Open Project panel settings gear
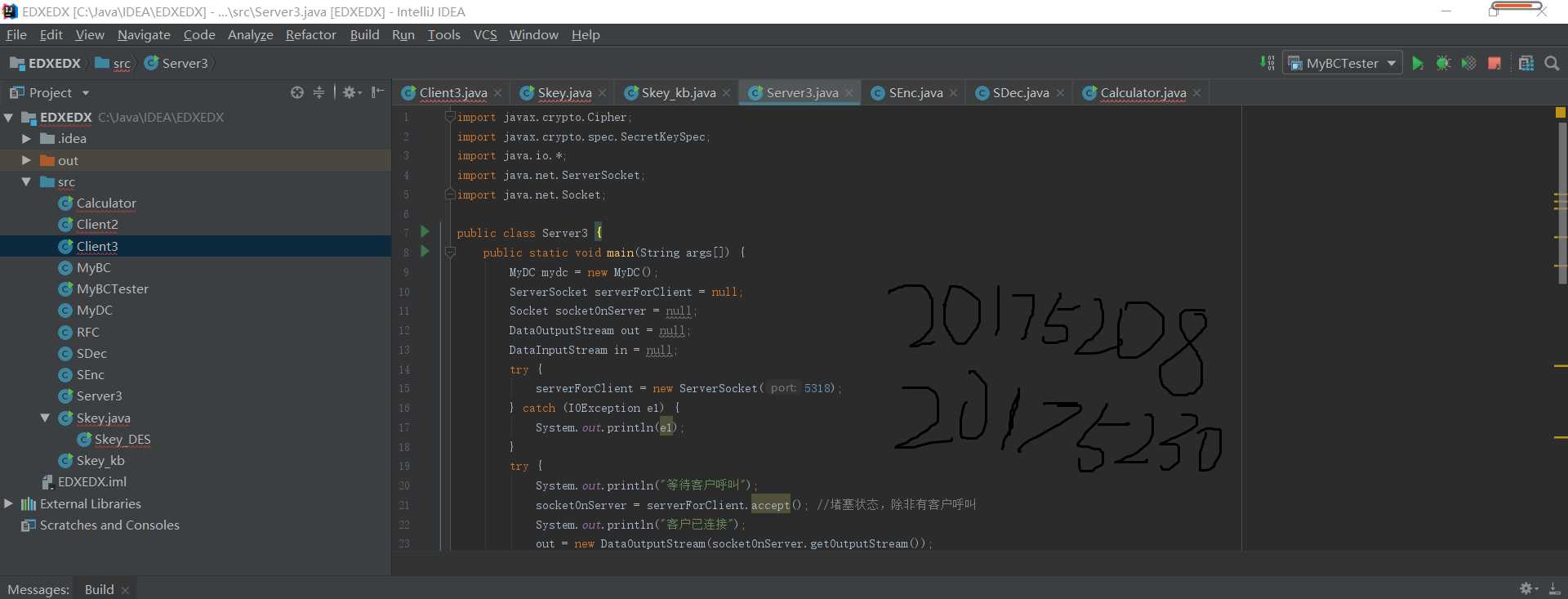The height and width of the screenshot is (599, 1568). coord(352,92)
